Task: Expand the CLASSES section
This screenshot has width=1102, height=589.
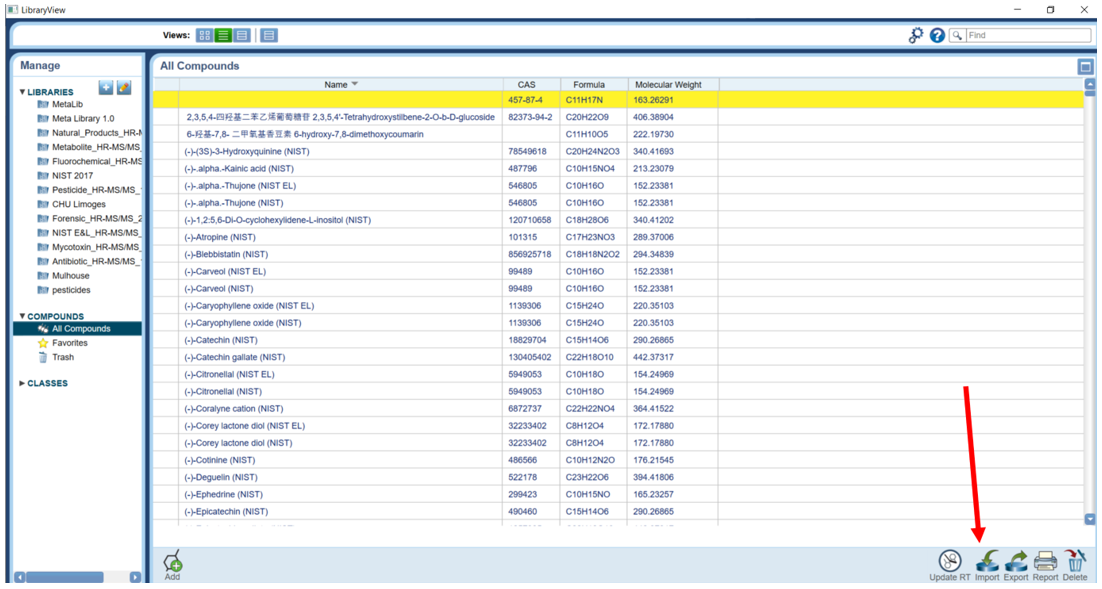Action: [x=22, y=383]
